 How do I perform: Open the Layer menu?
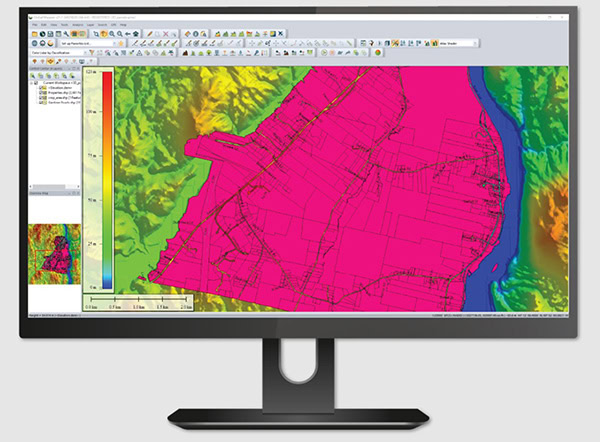click(90, 25)
